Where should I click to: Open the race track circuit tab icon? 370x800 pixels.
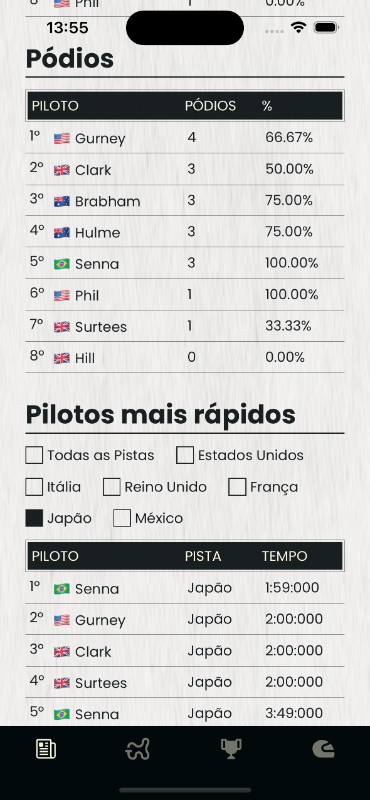(x=138, y=749)
